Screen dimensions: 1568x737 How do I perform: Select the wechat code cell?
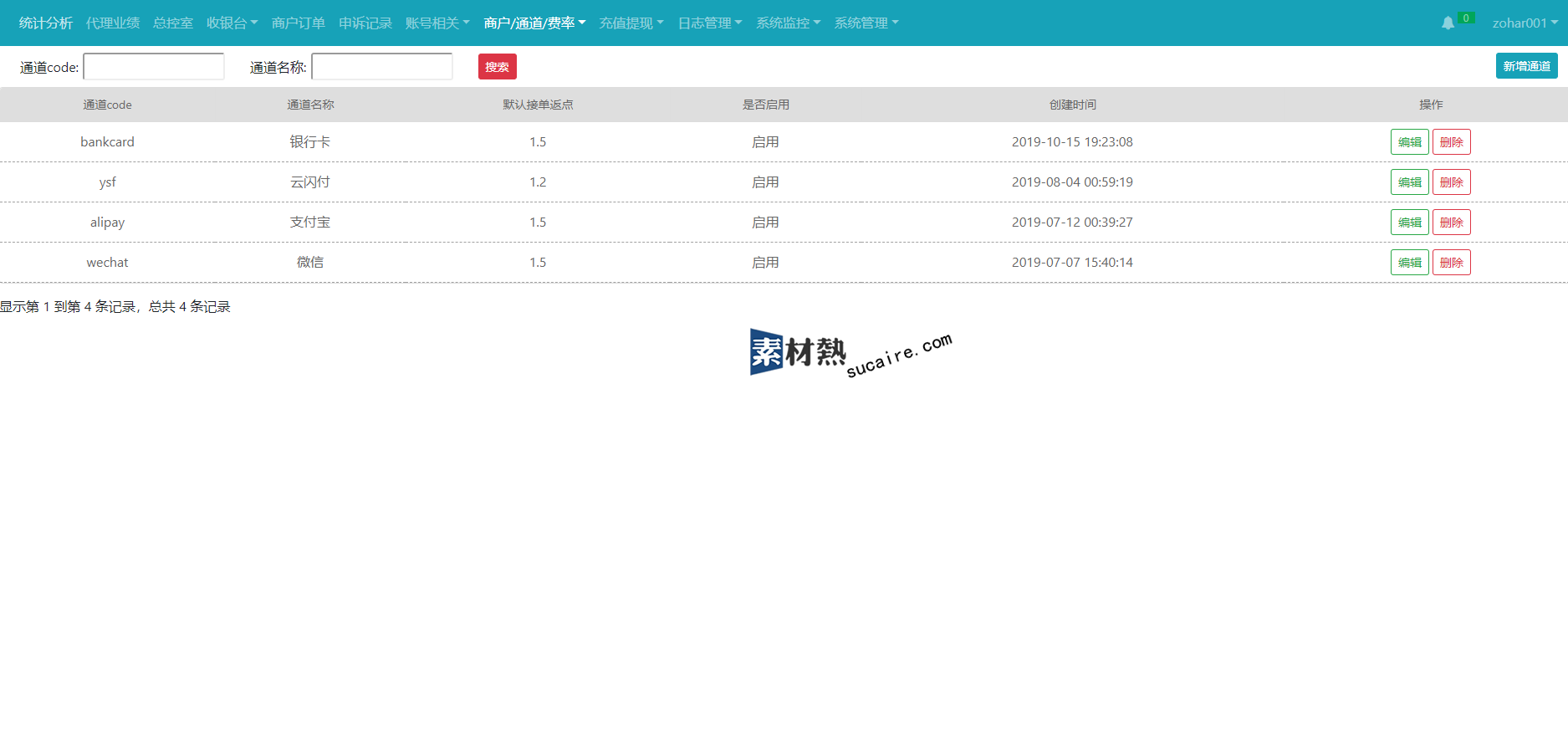click(x=107, y=263)
